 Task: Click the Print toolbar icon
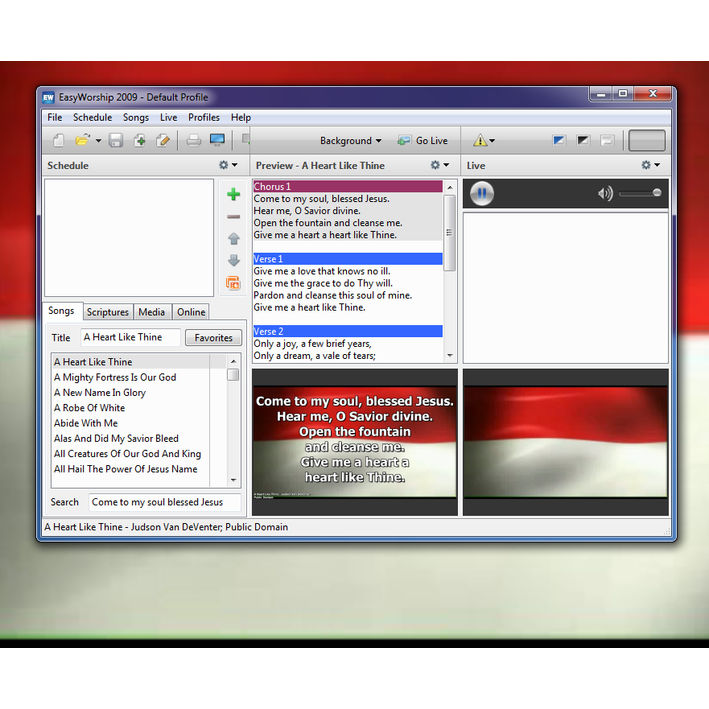(194, 141)
